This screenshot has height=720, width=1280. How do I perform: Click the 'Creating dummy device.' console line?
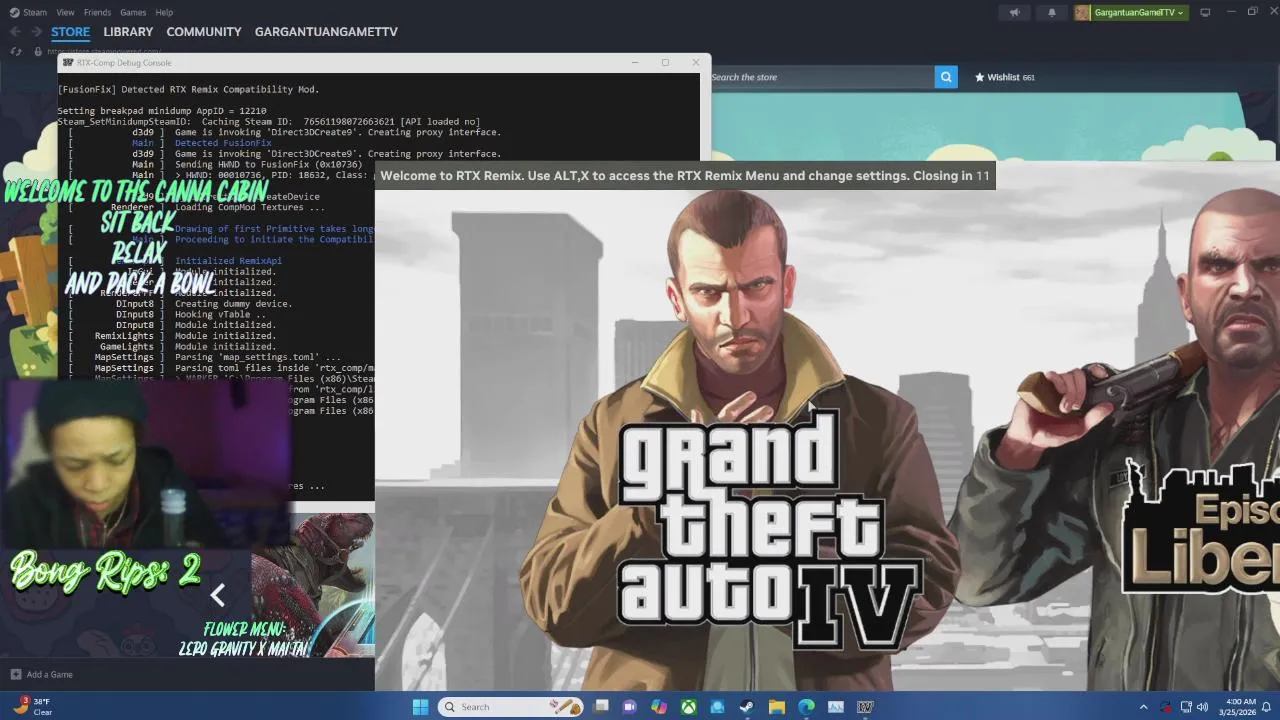[233, 304]
